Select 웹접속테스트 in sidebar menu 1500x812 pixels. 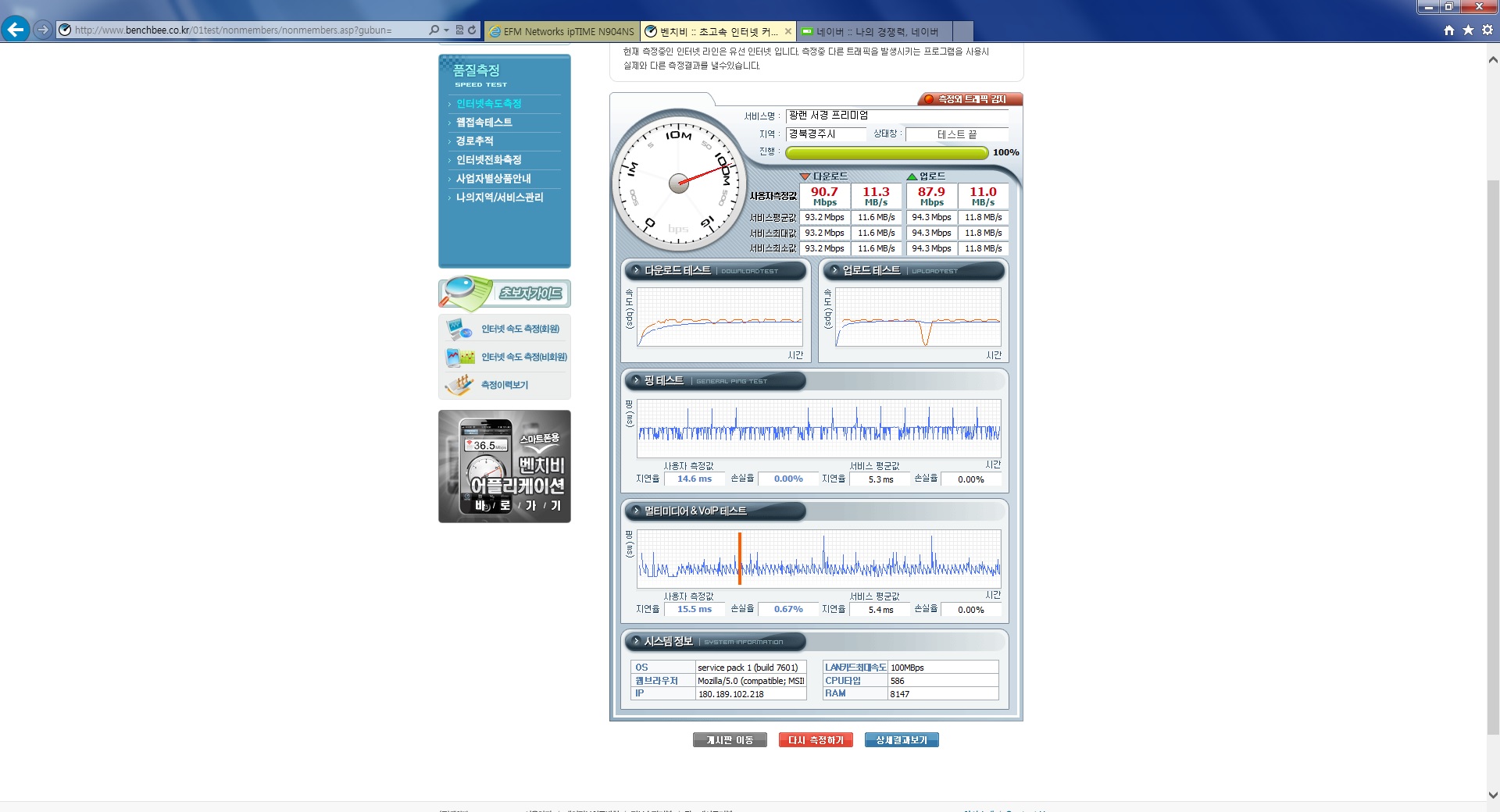[x=484, y=123]
